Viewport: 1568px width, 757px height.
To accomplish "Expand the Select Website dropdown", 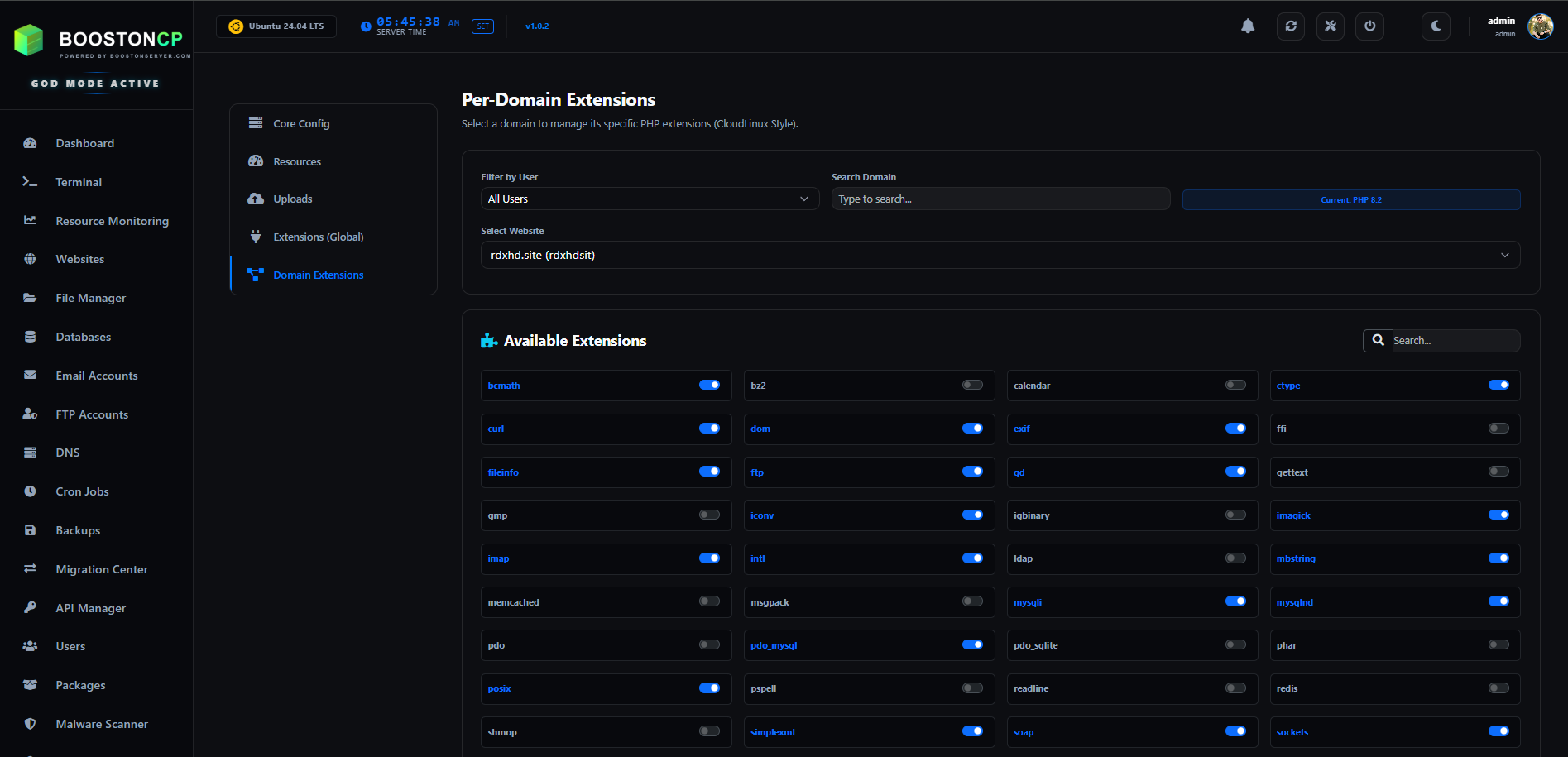I will coord(1000,255).
